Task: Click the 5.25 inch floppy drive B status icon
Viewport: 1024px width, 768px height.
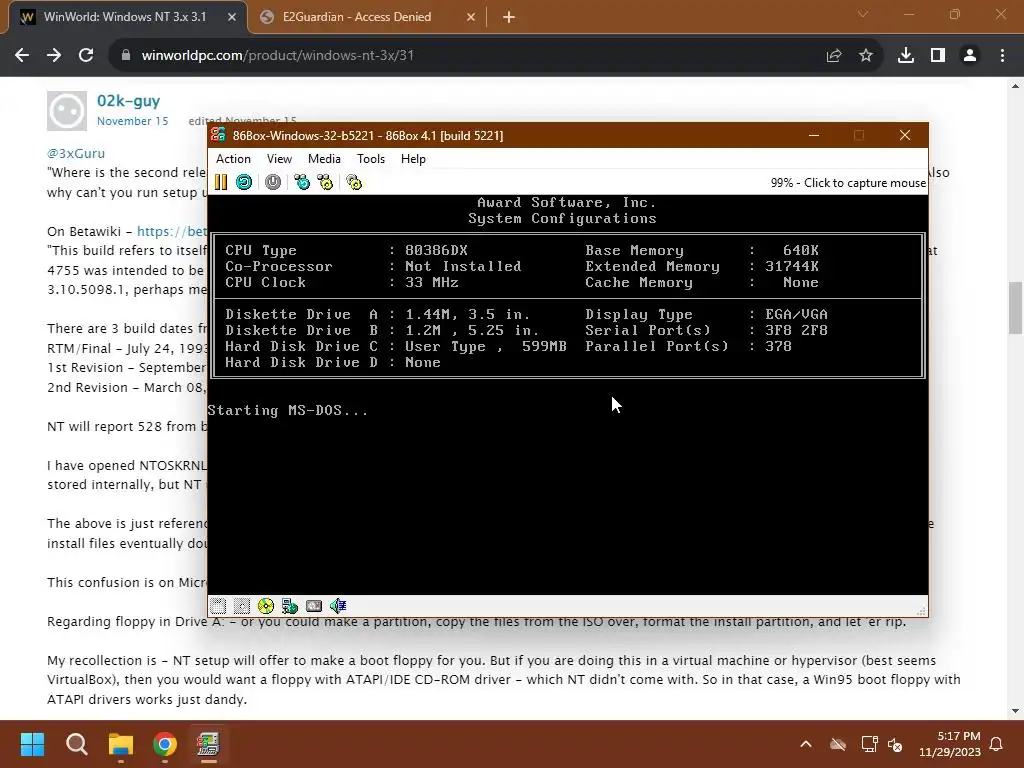Action: pos(242,606)
